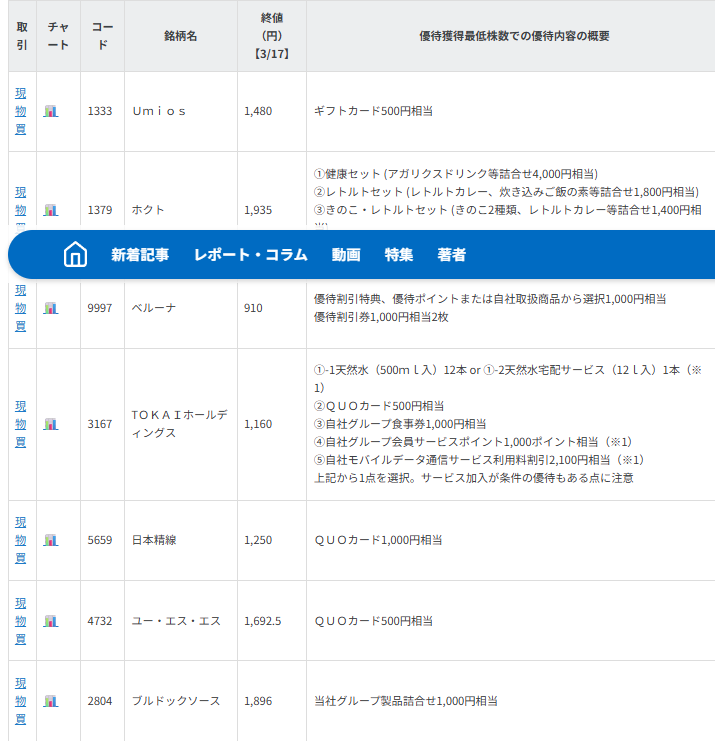Show the chart icon for 日本精線
This screenshot has height=741, width=715.
pyautogui.click(x=51, y=540)
